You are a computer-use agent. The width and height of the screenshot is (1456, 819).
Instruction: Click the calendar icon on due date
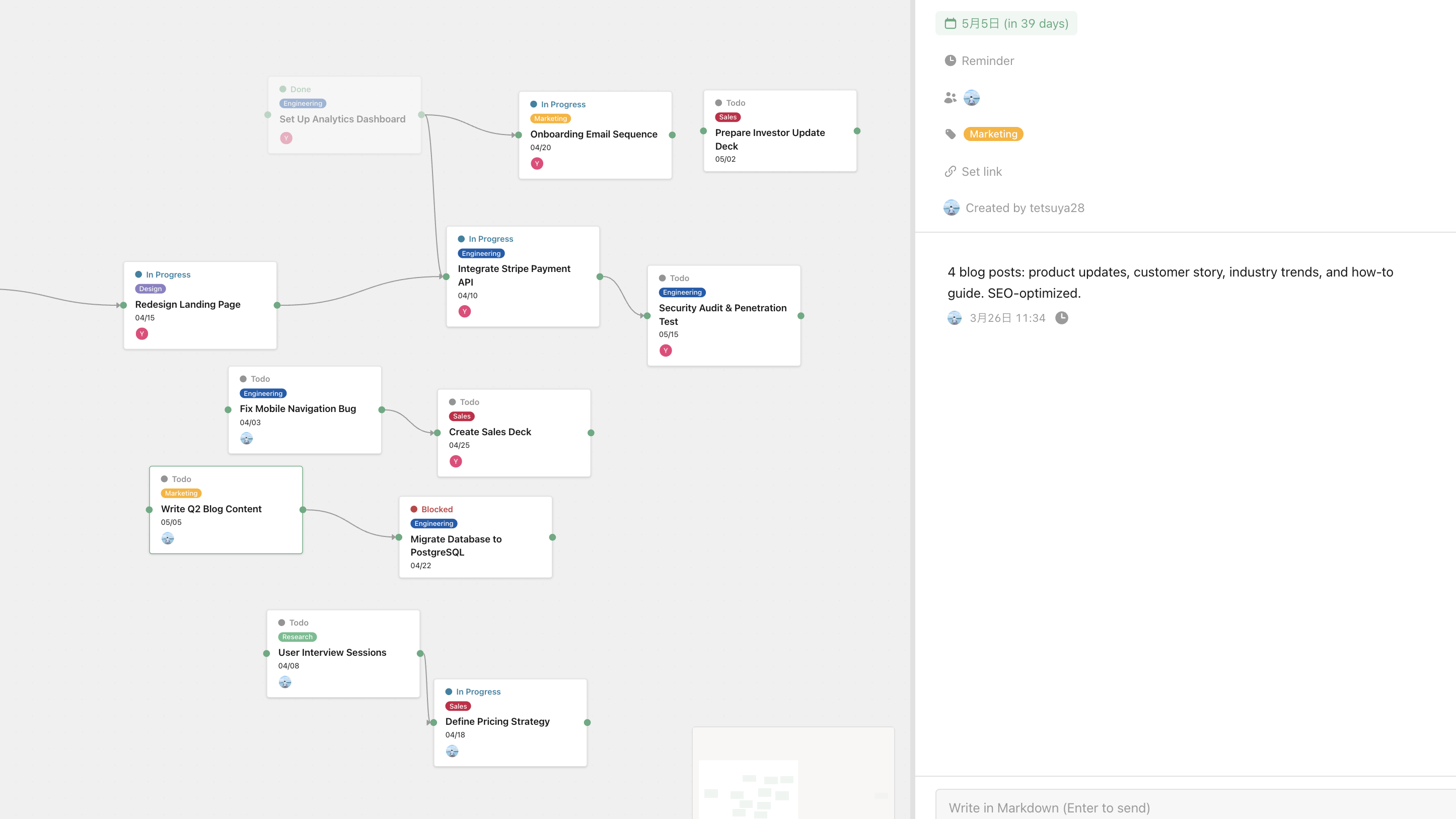coord(950,23)
